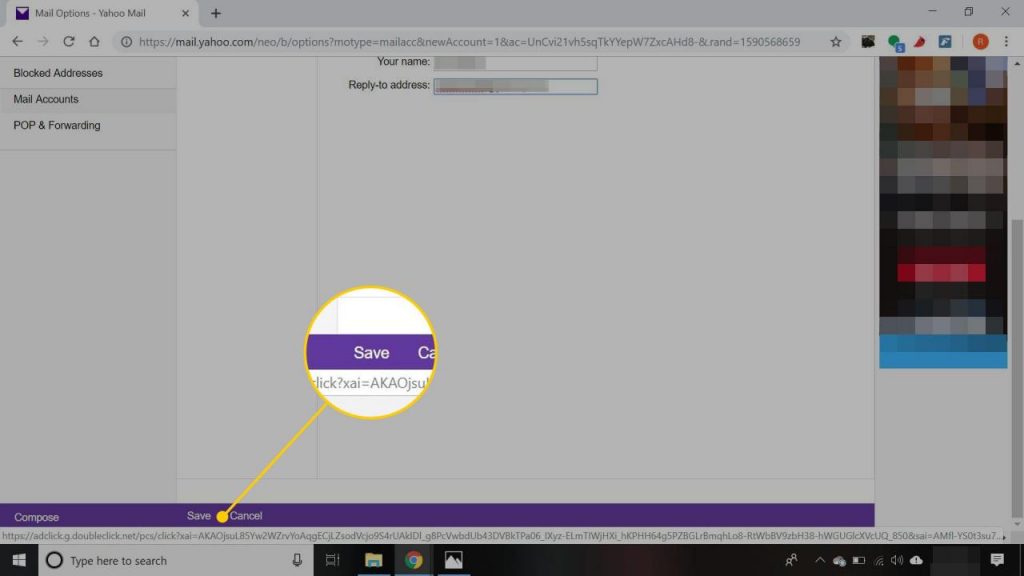The image size is (1024, 576).
Task: Open the Chrome three-dot menu
Action: (1006, 41)
